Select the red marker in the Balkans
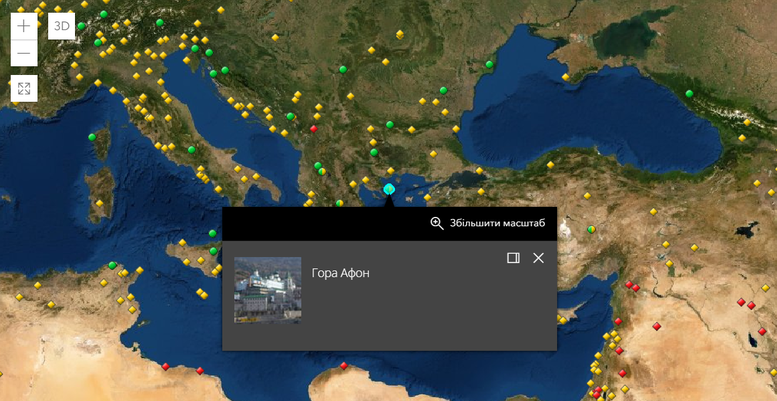The width and height of the screenshot is (777, 401). click(314, 128)
